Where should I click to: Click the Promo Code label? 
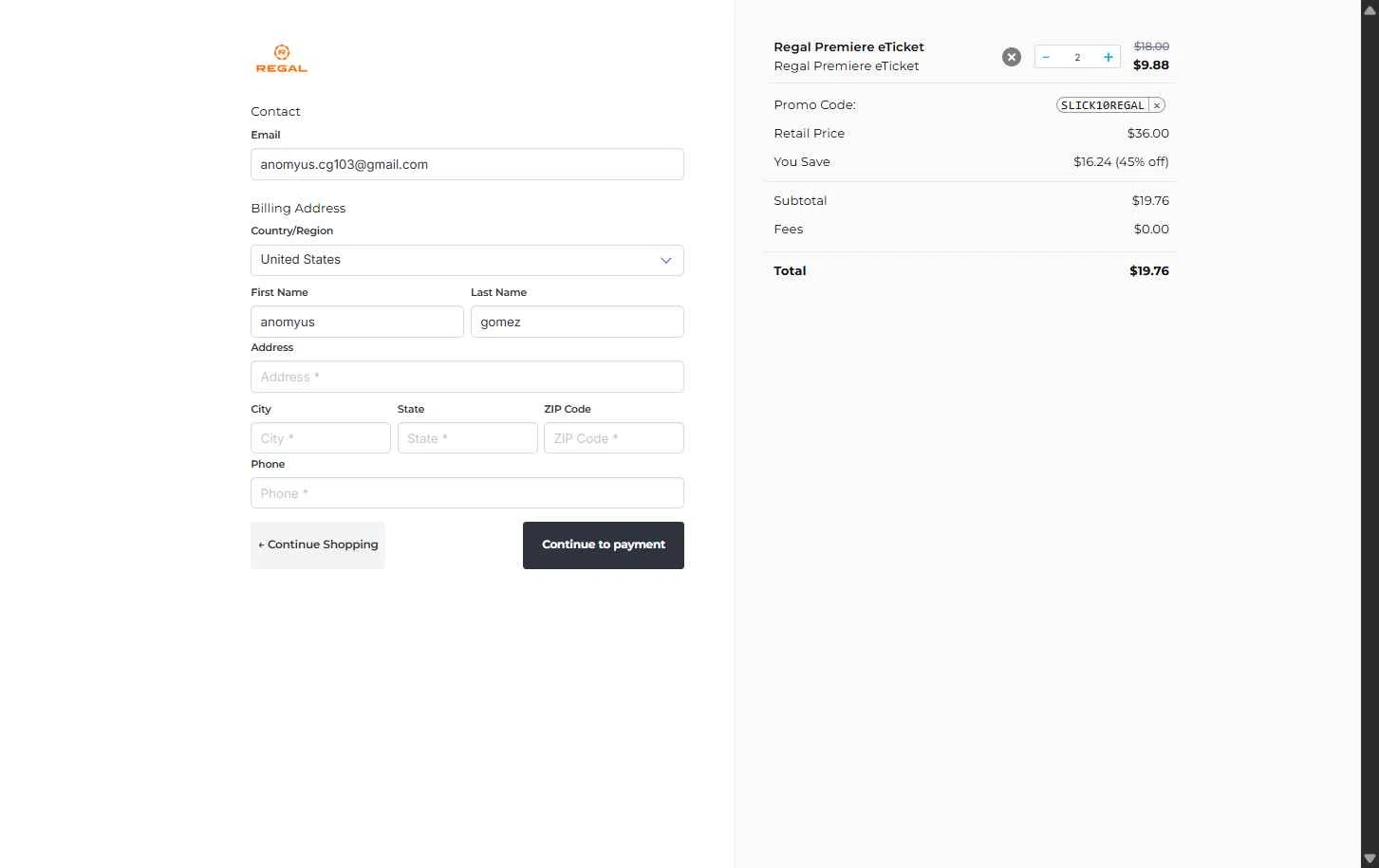(814, 105)
